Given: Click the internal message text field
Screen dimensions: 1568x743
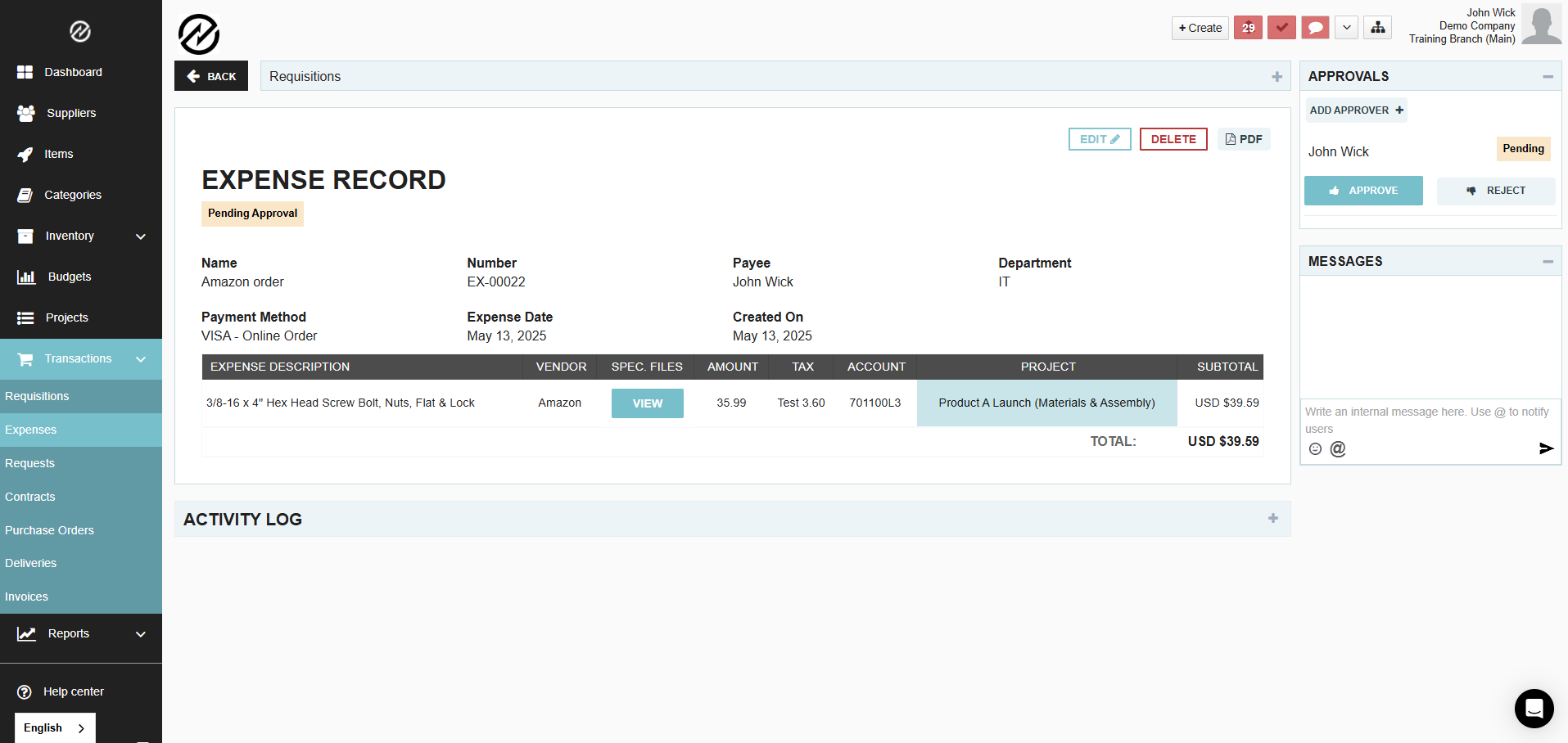Looking at the screenshot, I should point(1430,420).
